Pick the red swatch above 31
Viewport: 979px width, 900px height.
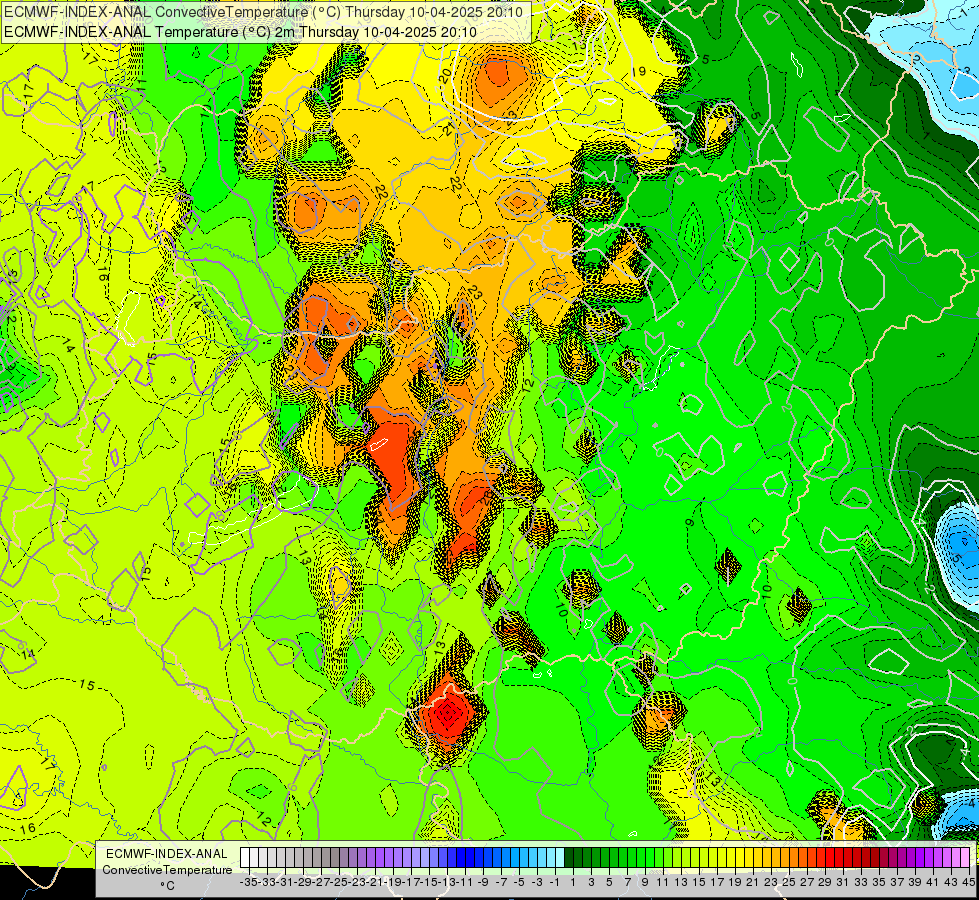(x=839, y=858)
